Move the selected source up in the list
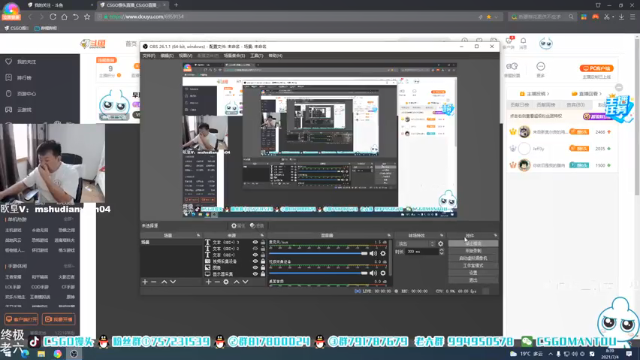The image size is (640, 360). pos(236,282)
